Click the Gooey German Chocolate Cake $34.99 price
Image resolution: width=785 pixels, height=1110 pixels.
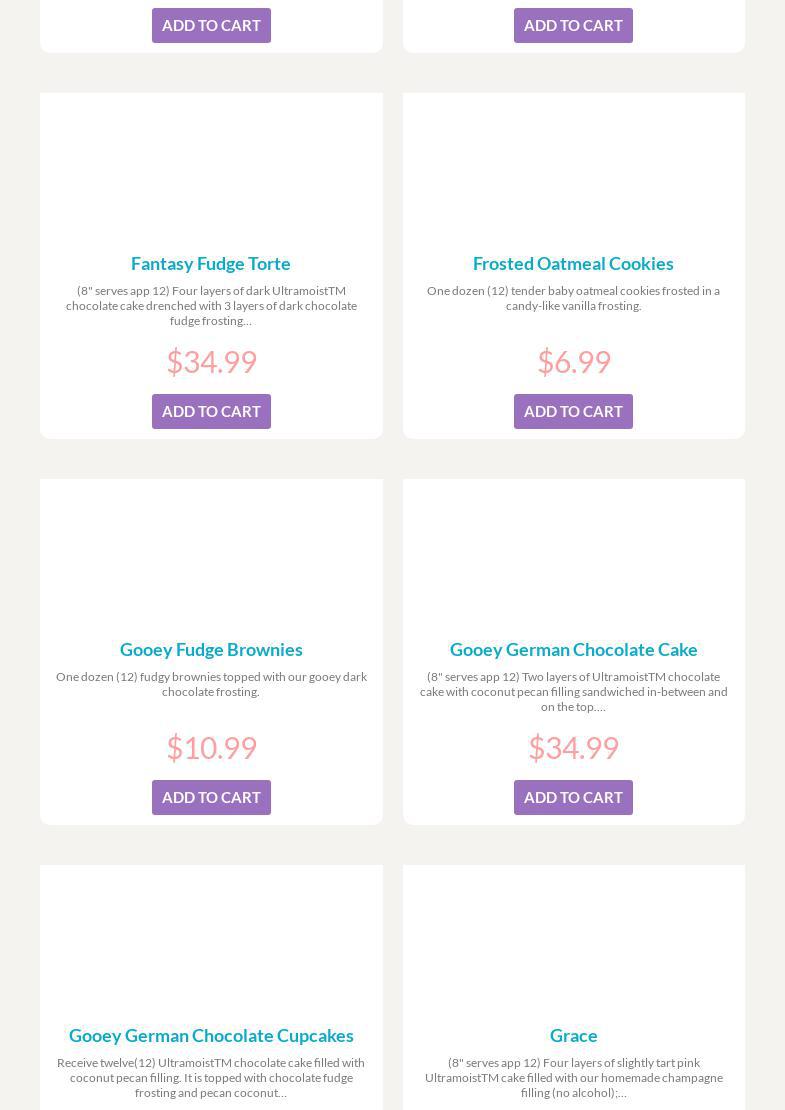point(573,747)
